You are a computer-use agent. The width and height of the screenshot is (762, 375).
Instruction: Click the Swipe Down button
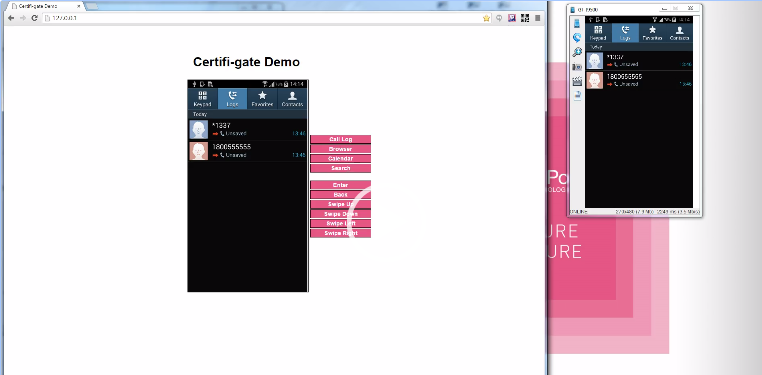click(340, 214)
